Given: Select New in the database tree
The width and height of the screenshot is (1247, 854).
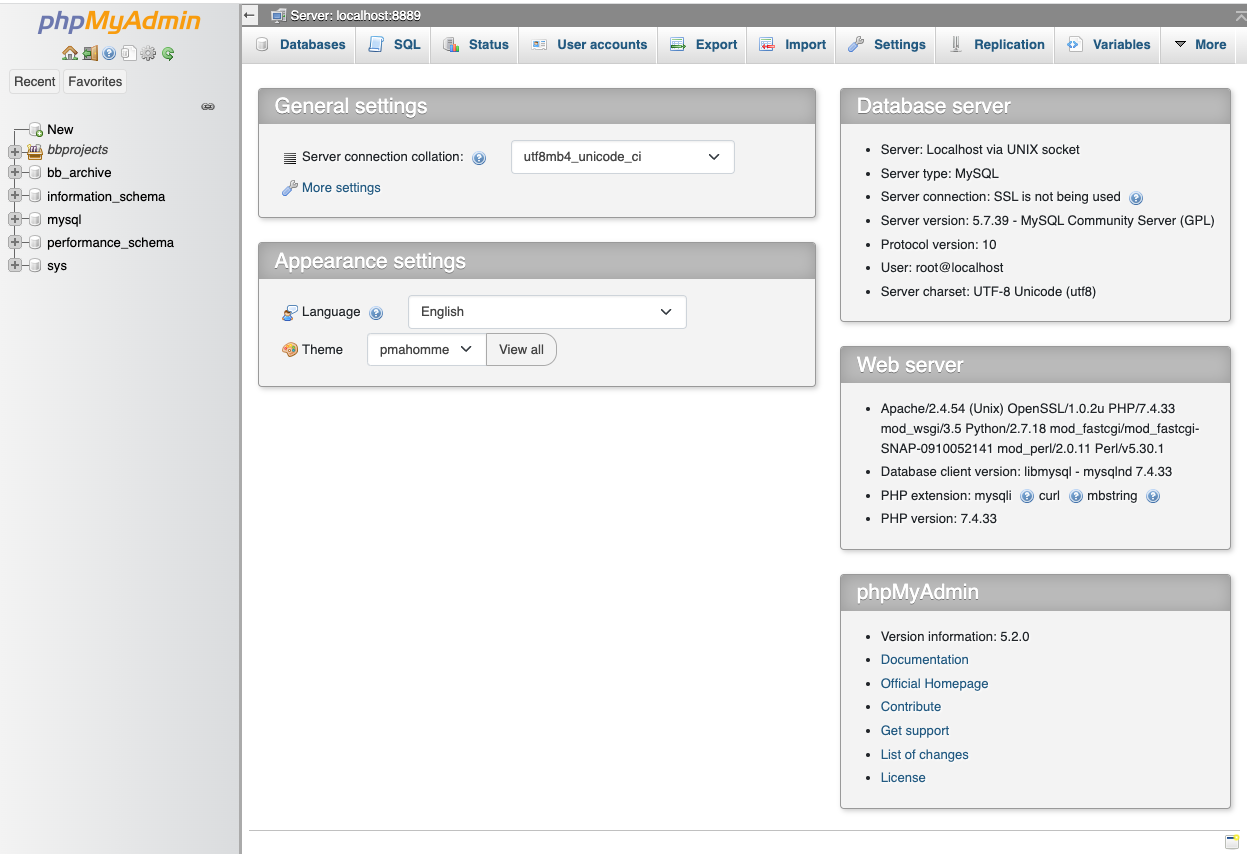Looking at the screenshot, I should [60, 129].
